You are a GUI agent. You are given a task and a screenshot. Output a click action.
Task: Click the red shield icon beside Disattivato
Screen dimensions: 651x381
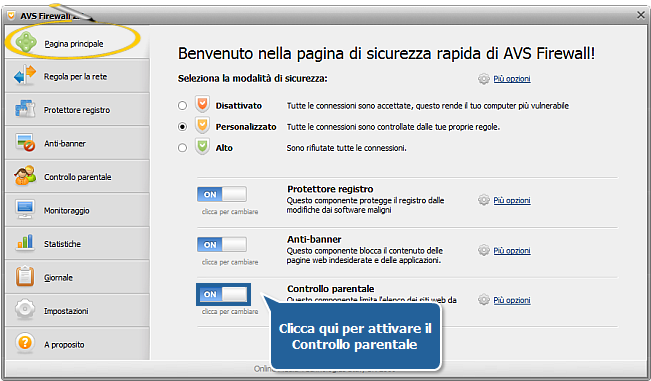202,105
